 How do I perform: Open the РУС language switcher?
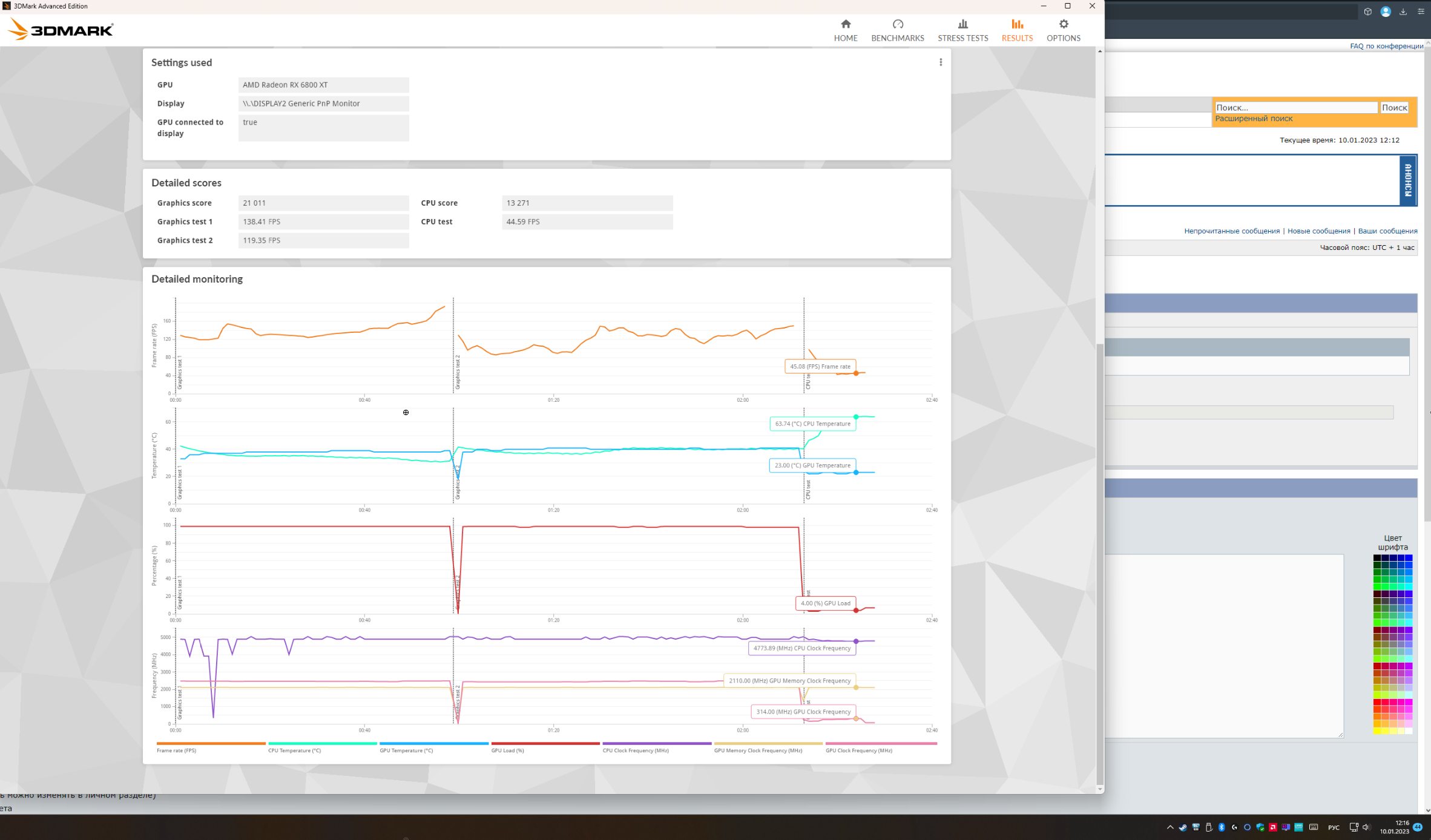click(1334, 827)
